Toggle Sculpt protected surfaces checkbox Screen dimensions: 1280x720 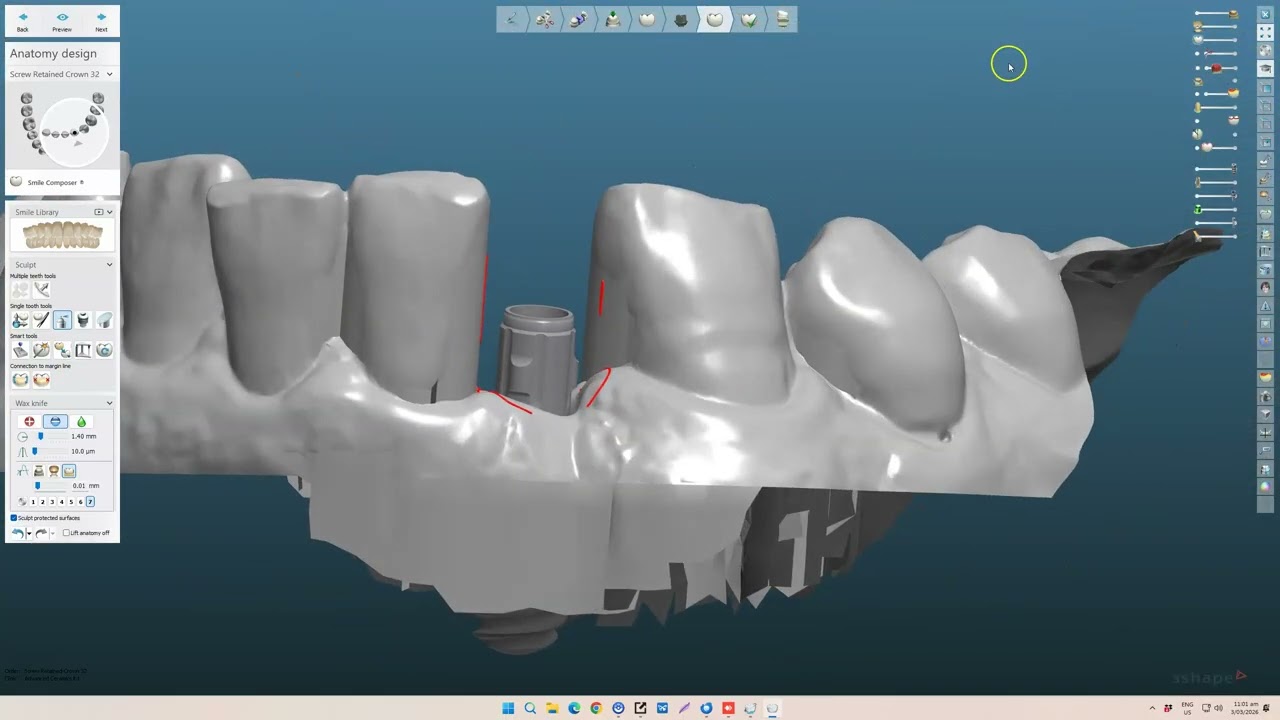(x=14, y=518)
